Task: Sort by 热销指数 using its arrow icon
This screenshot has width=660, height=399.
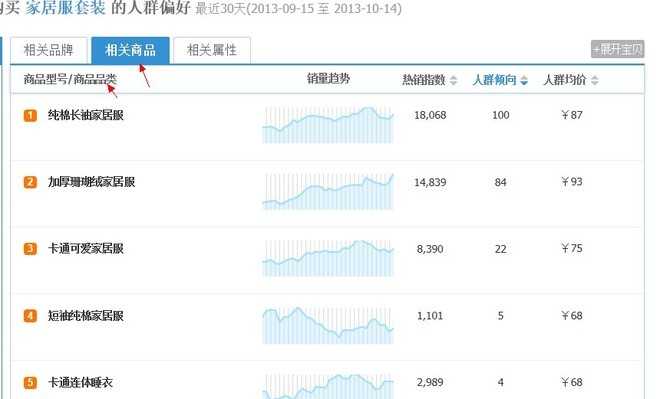Action: pyautogui.click(x=453, y=80)
